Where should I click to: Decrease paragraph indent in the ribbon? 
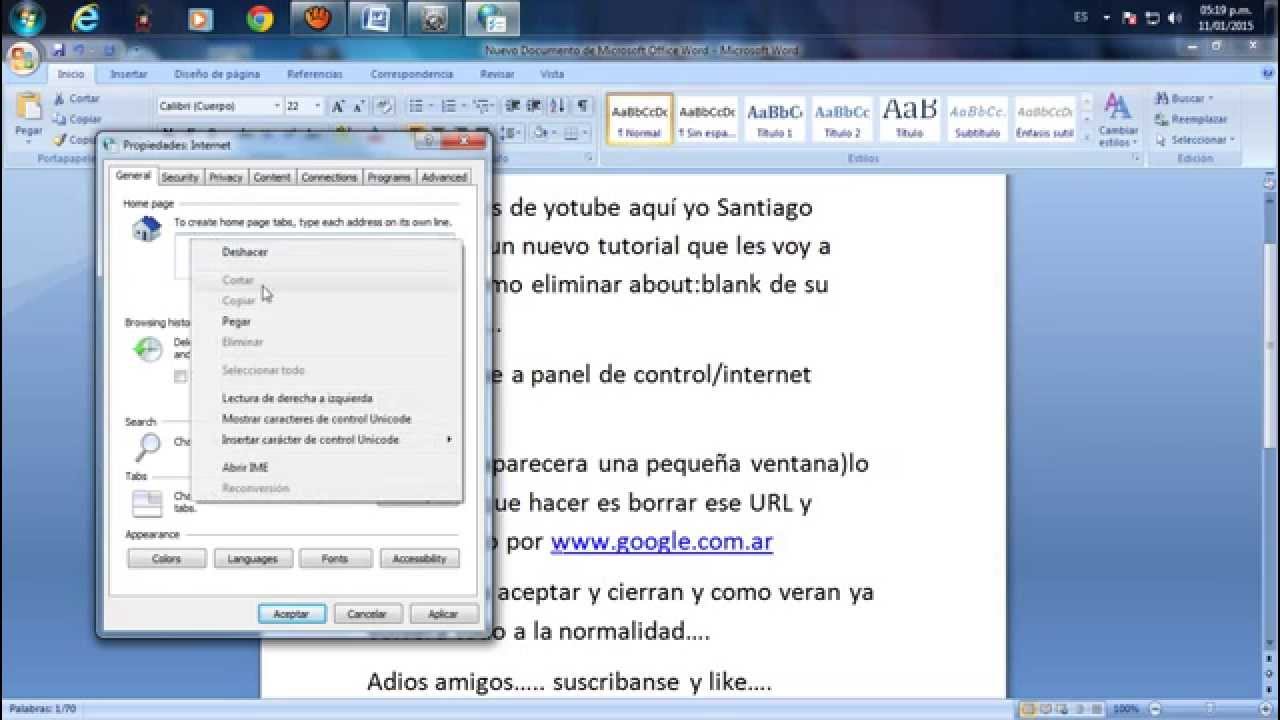click(512, 106)
